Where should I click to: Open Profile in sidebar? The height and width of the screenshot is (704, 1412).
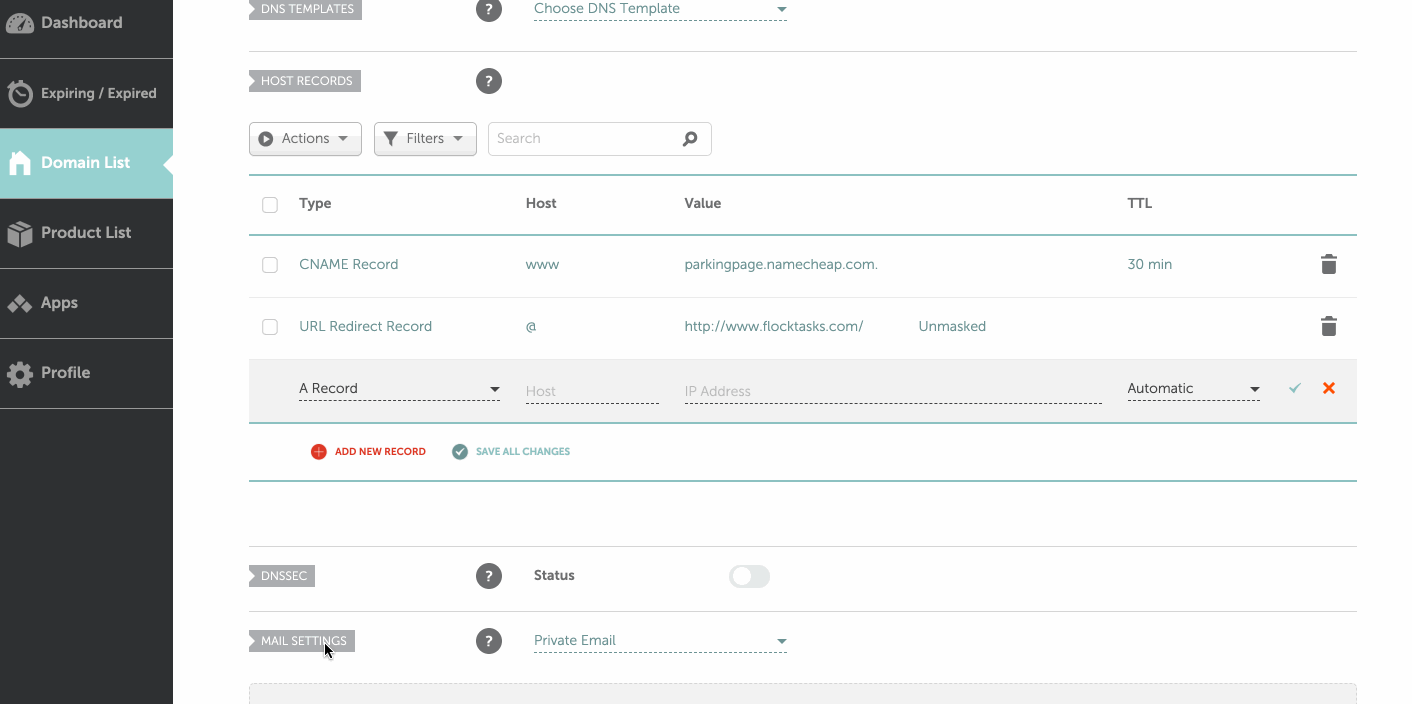pyautogui.click(x=86, y=373)
